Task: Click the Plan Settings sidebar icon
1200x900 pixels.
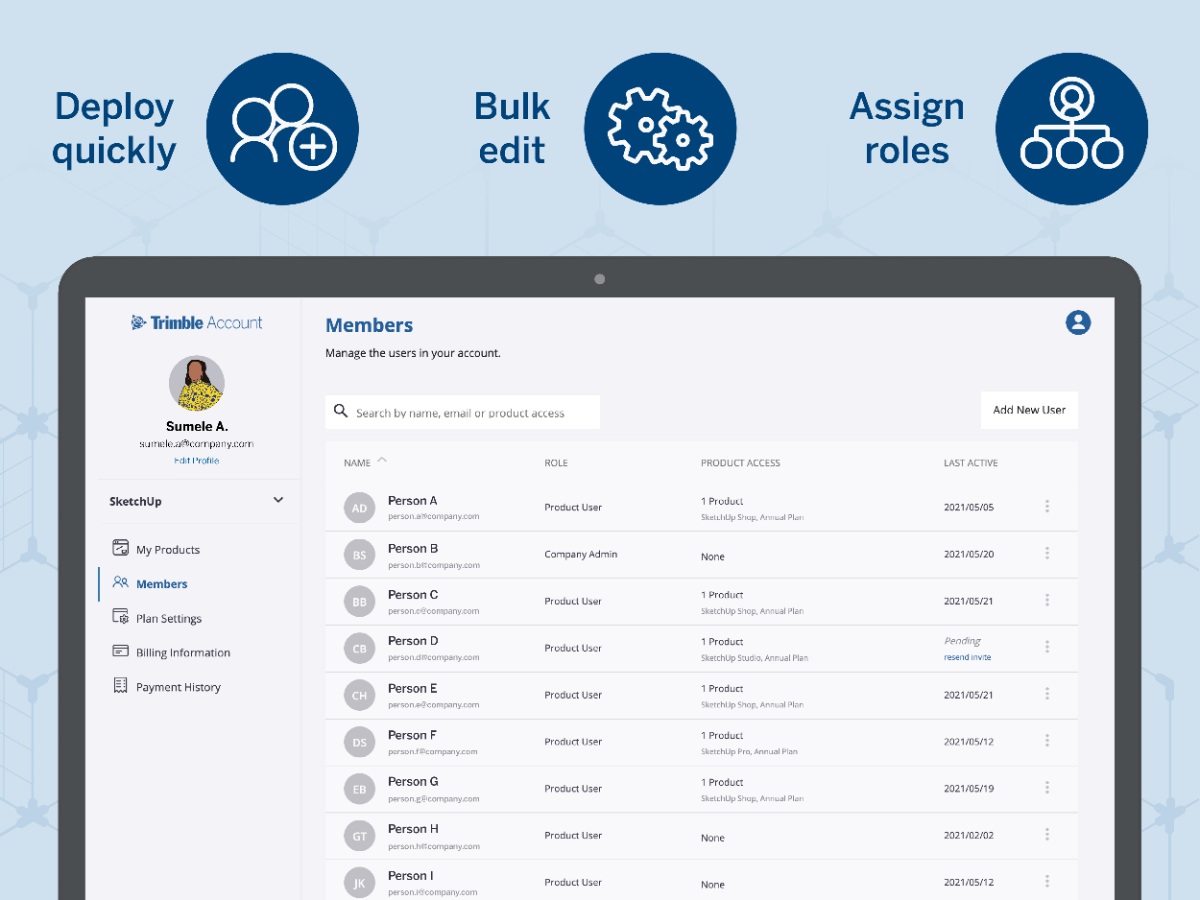Action: coord(120,617)
